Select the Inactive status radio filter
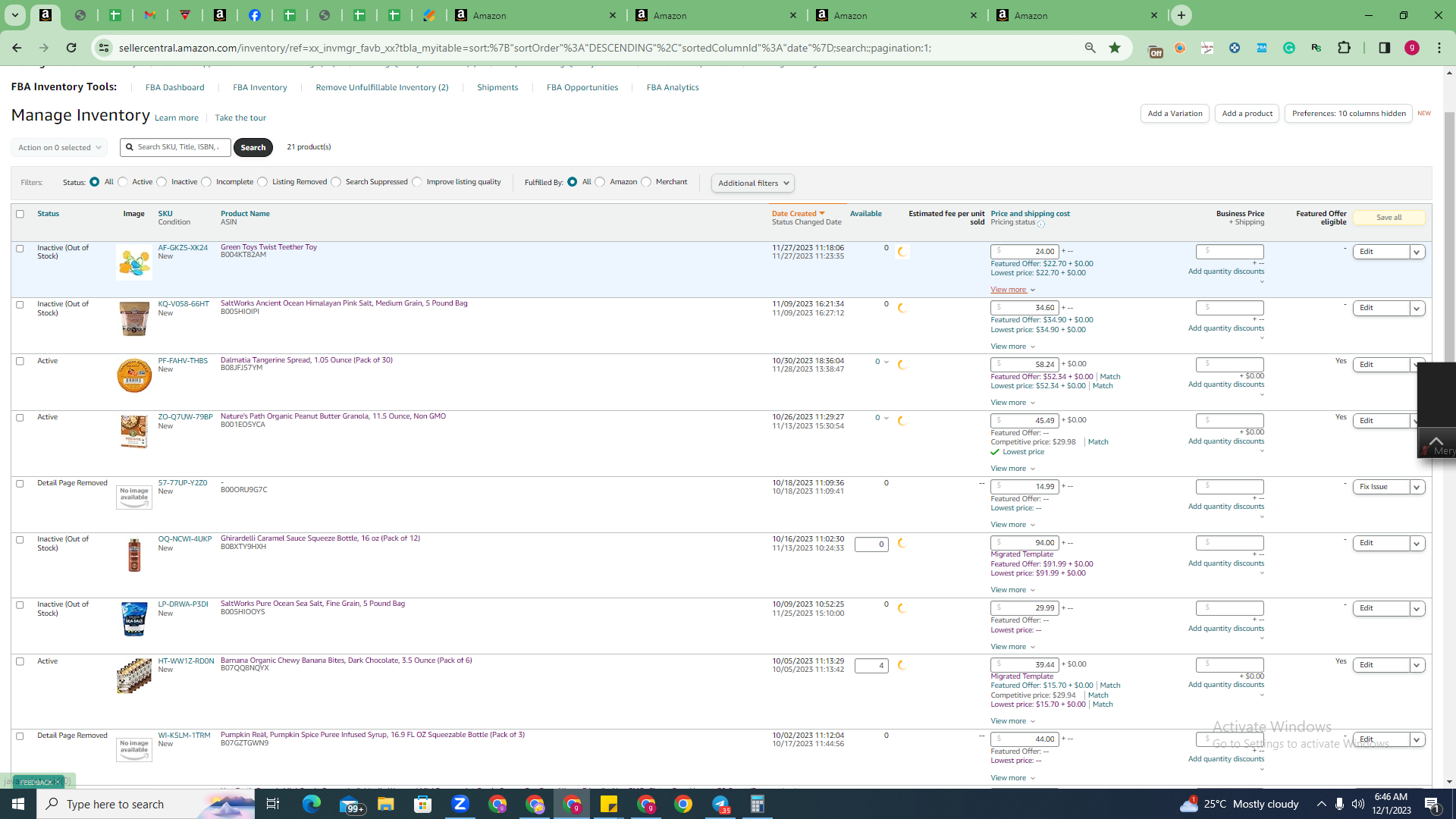 click(162, 182)
